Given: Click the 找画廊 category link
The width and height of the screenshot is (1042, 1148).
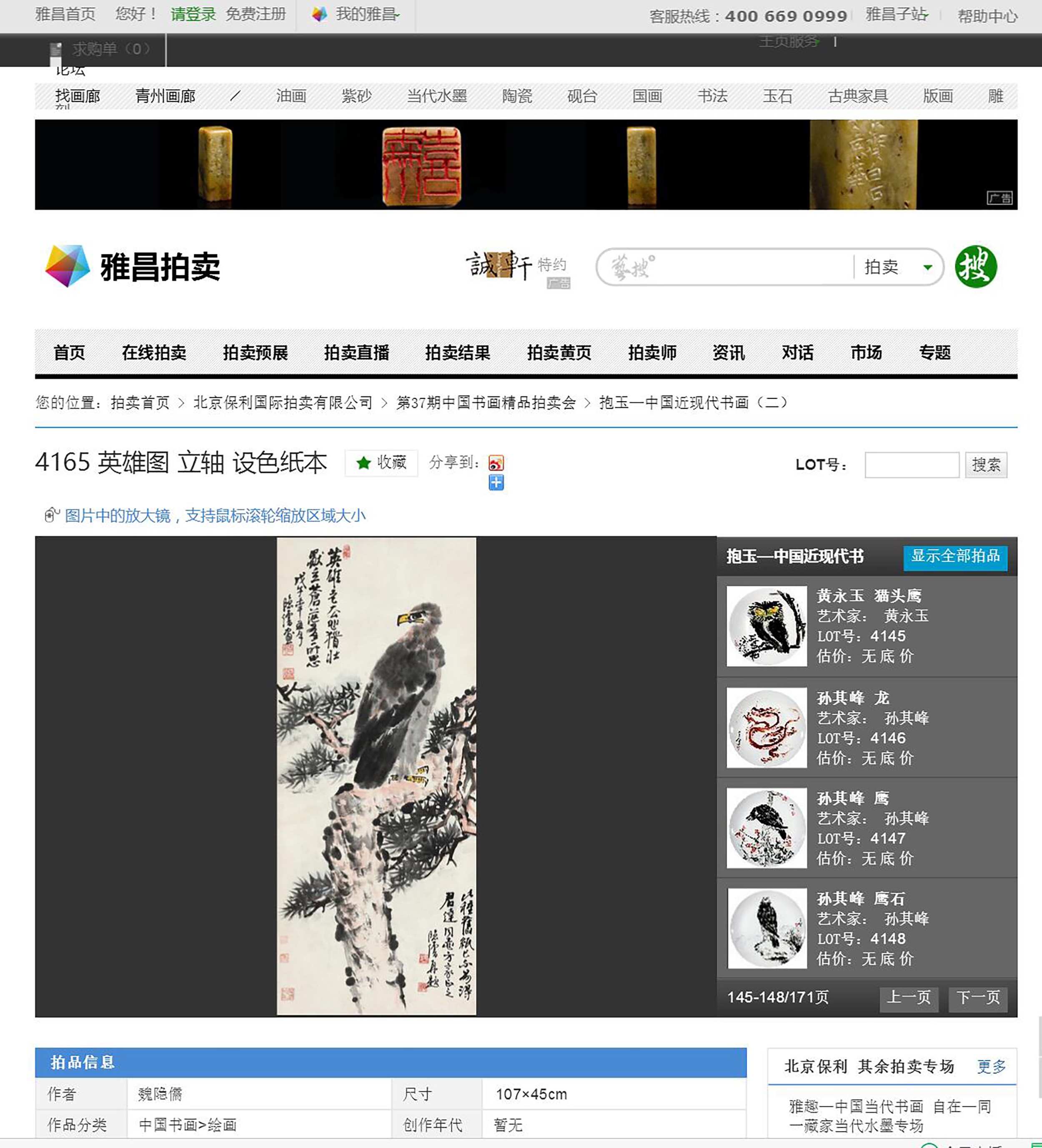Looking at the screenshot, I should (x=78, y=95).
